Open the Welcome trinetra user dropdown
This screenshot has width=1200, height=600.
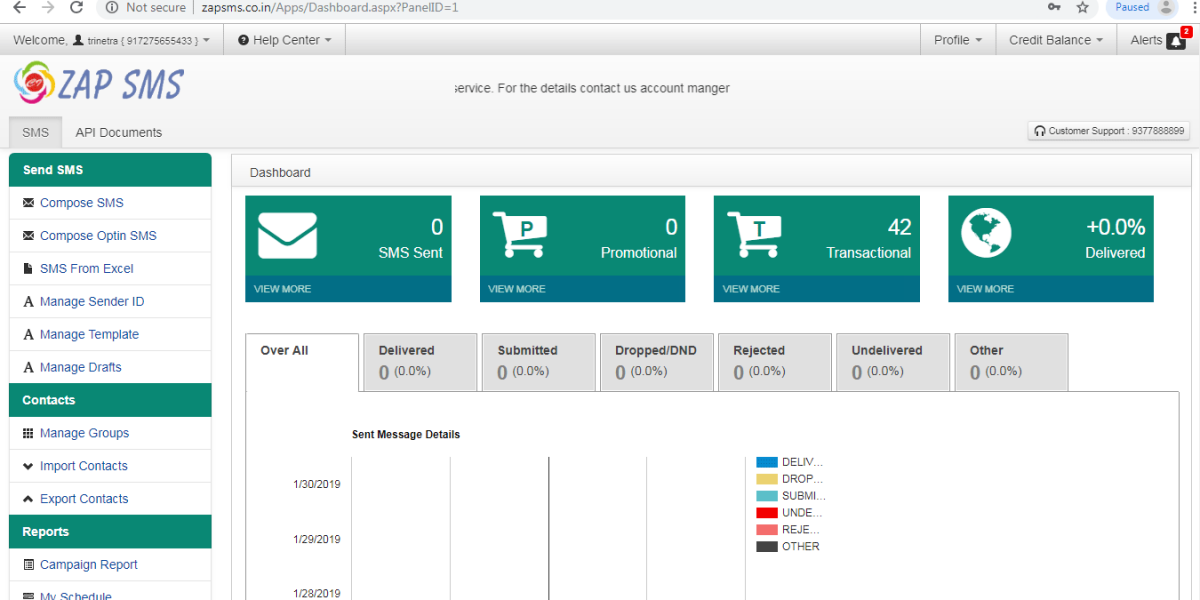pos(111,40)
